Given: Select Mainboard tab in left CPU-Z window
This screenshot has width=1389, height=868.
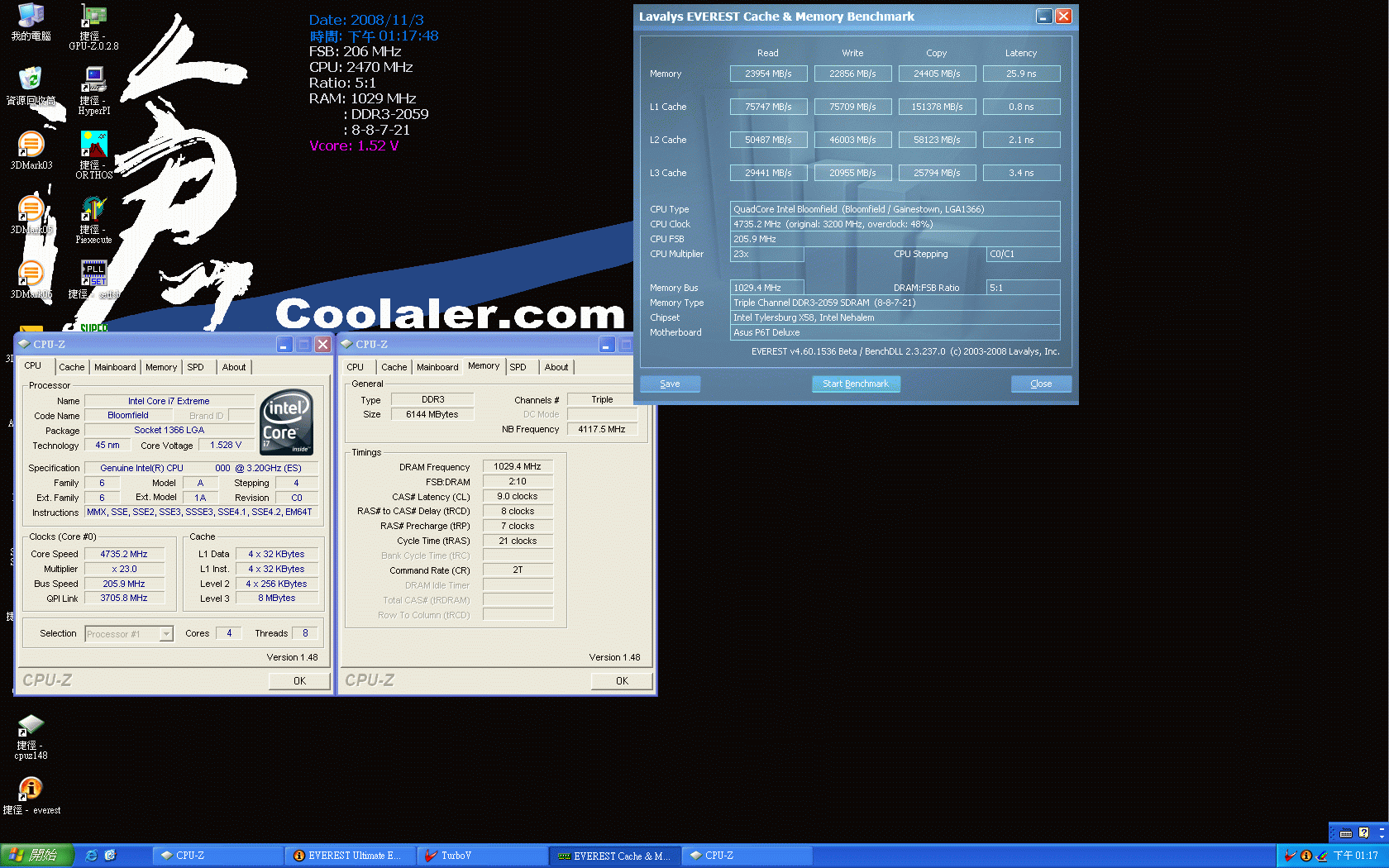Looking at the screenshot, I should (x=115, y=367).
